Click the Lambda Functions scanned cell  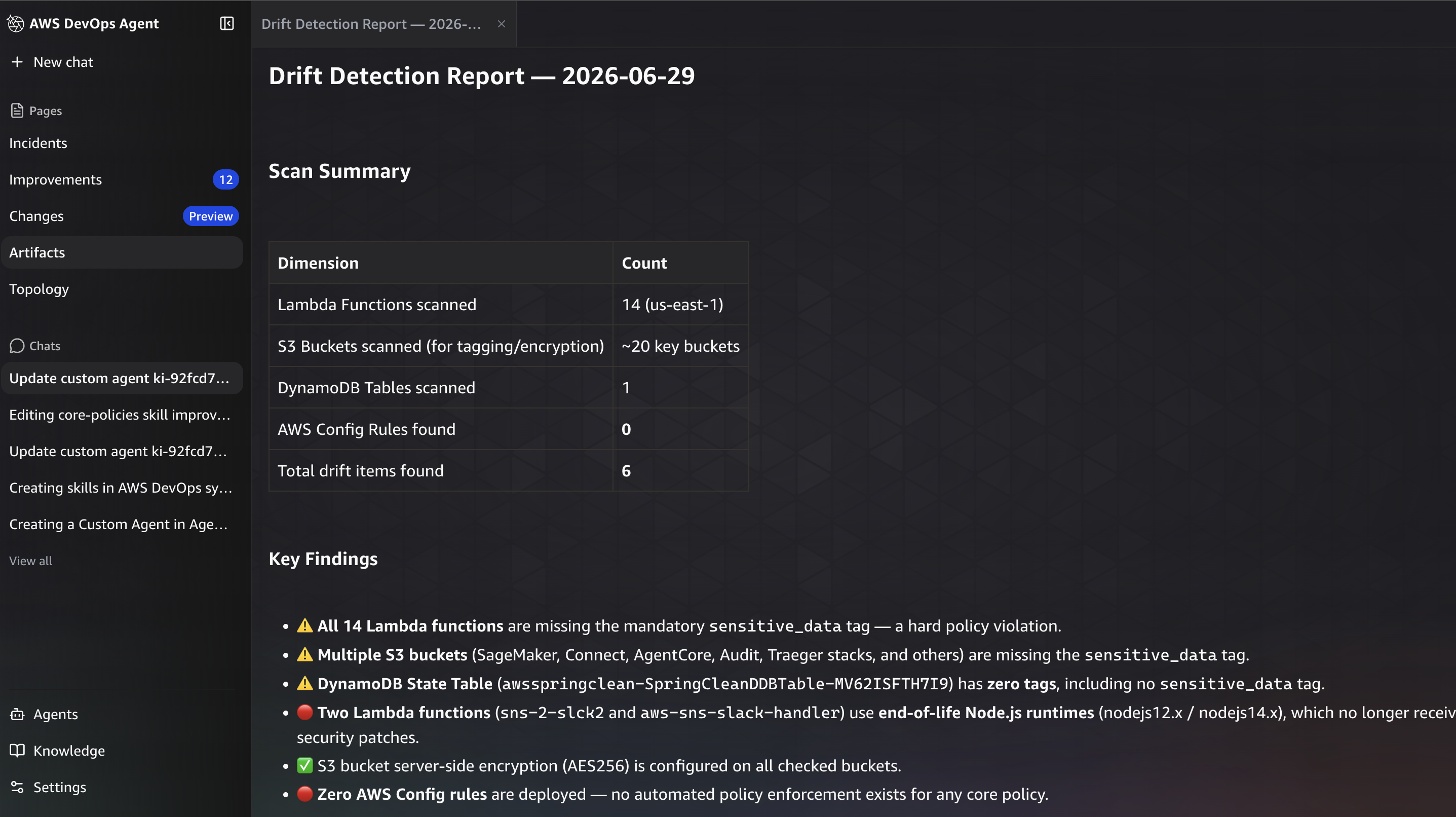(x=441, y=304)
